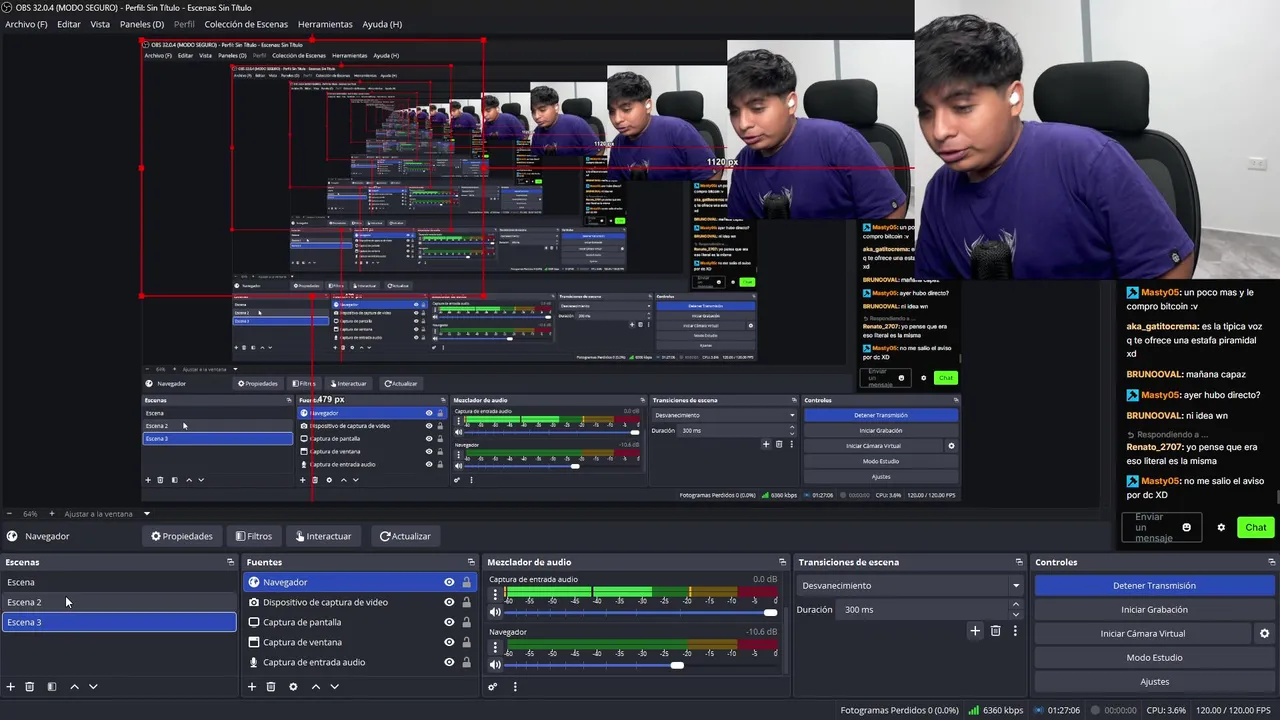Open Ajustes settings
The width and height of the screenshot is (1280, 720).
click(x=1154, y=681)
